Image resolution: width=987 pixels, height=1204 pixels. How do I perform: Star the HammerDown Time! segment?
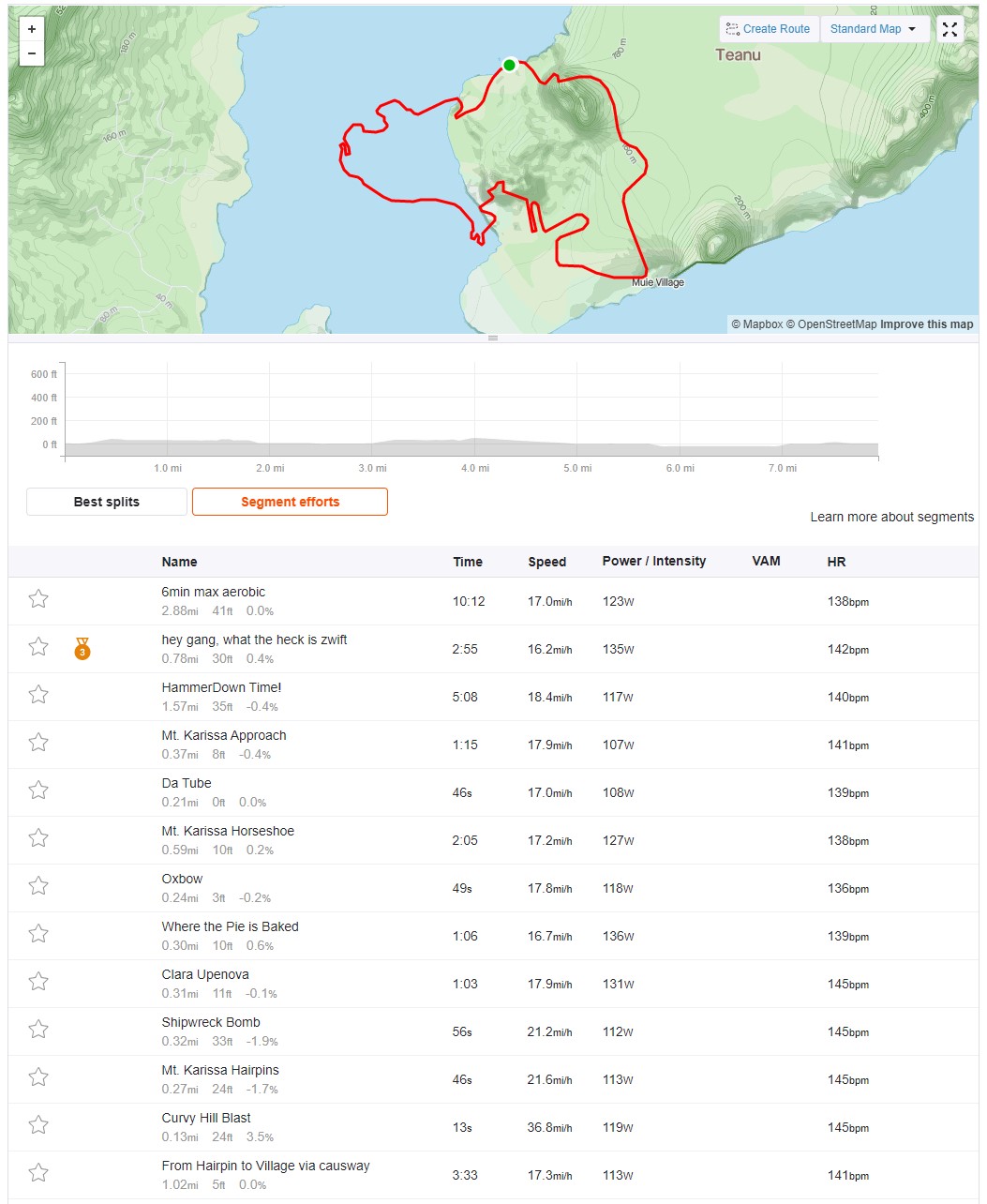[38, 695]
